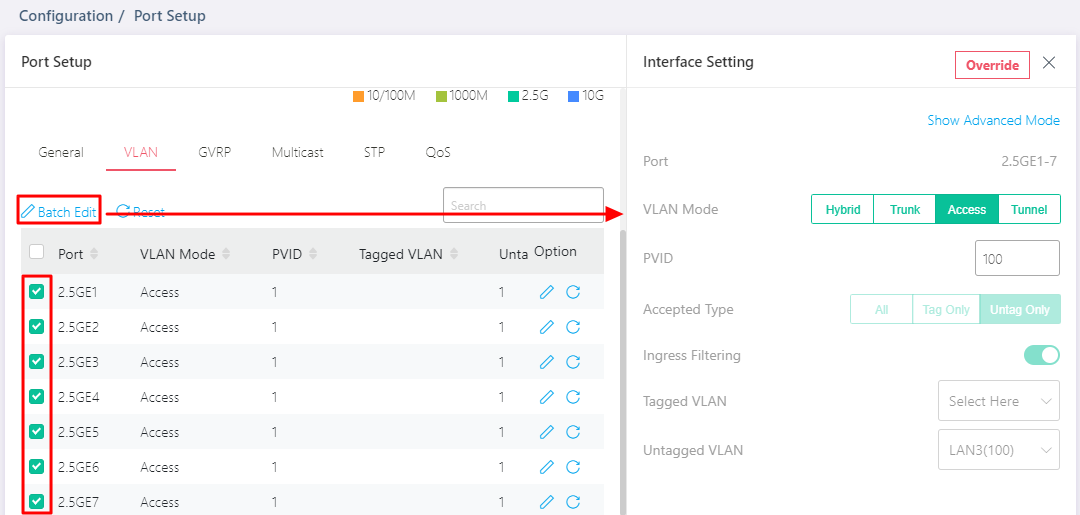This screenshot has width=1080, height=515.
Task: Uncheck the 2.5GE3 port checkbox
Action: 37,362
